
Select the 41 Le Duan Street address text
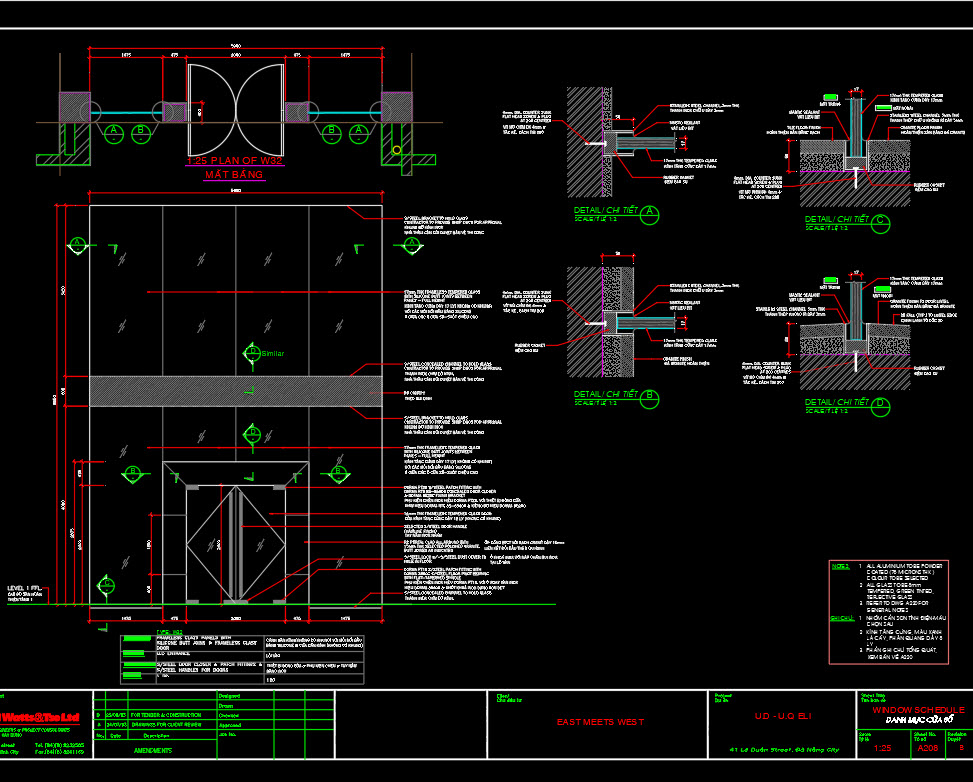click(784, 750)
